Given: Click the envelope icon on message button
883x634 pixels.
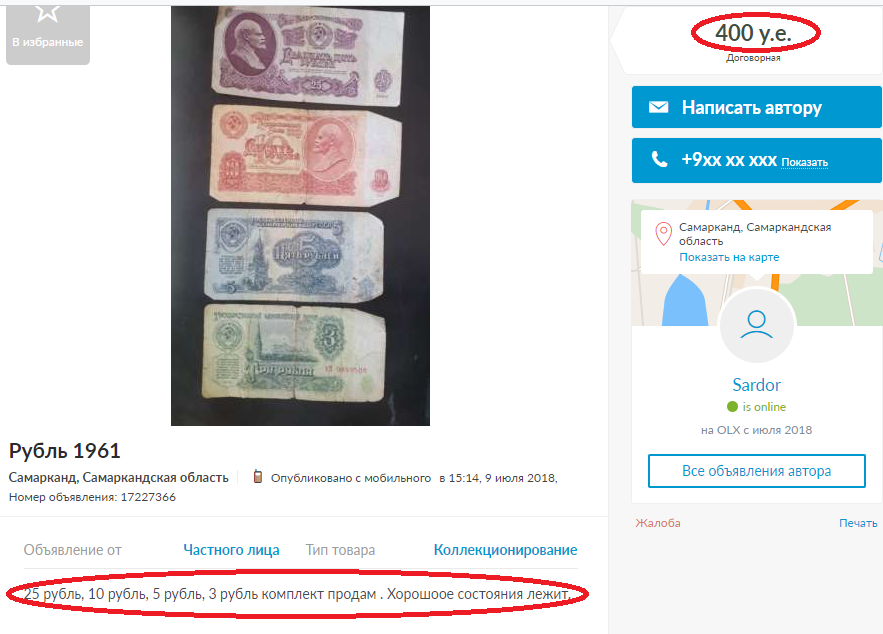Looking at the screenshot, I should (658, 107).
